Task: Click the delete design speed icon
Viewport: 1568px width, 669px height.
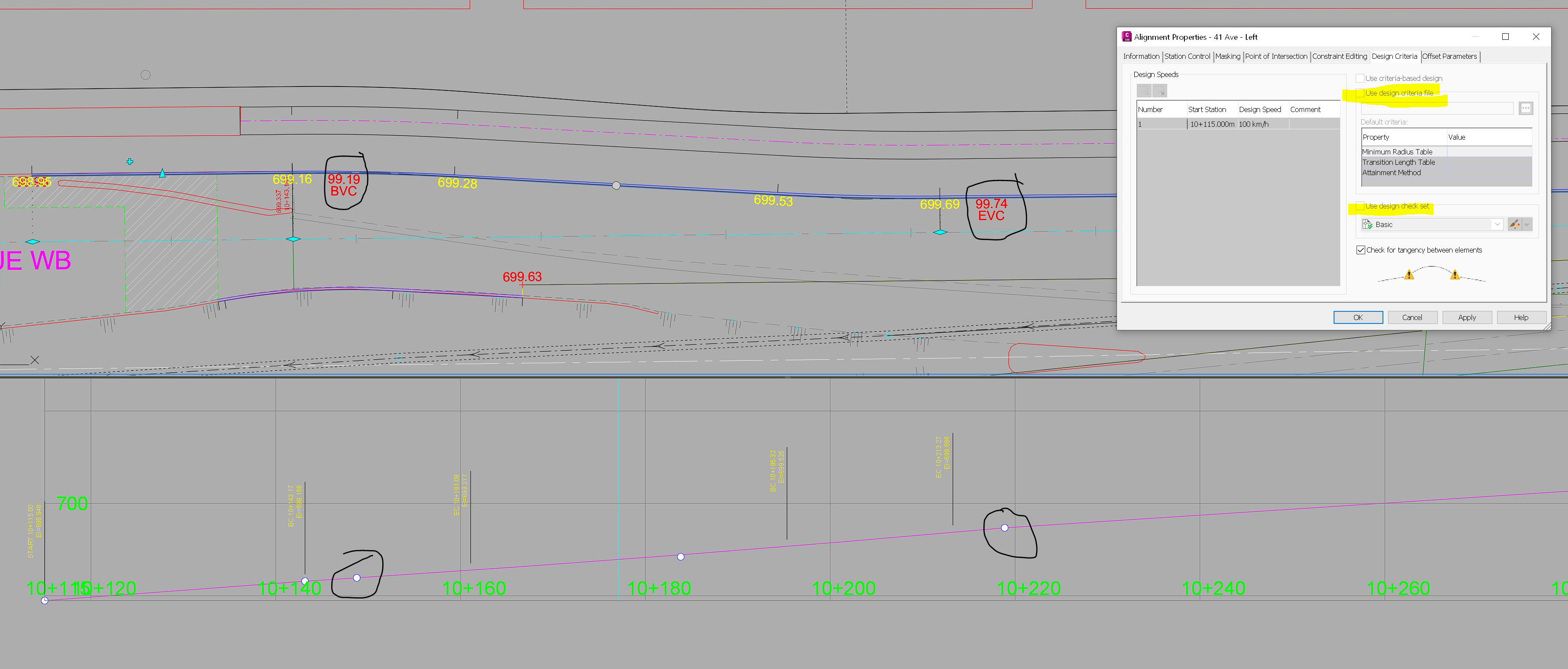Action: coord(1160,91)
